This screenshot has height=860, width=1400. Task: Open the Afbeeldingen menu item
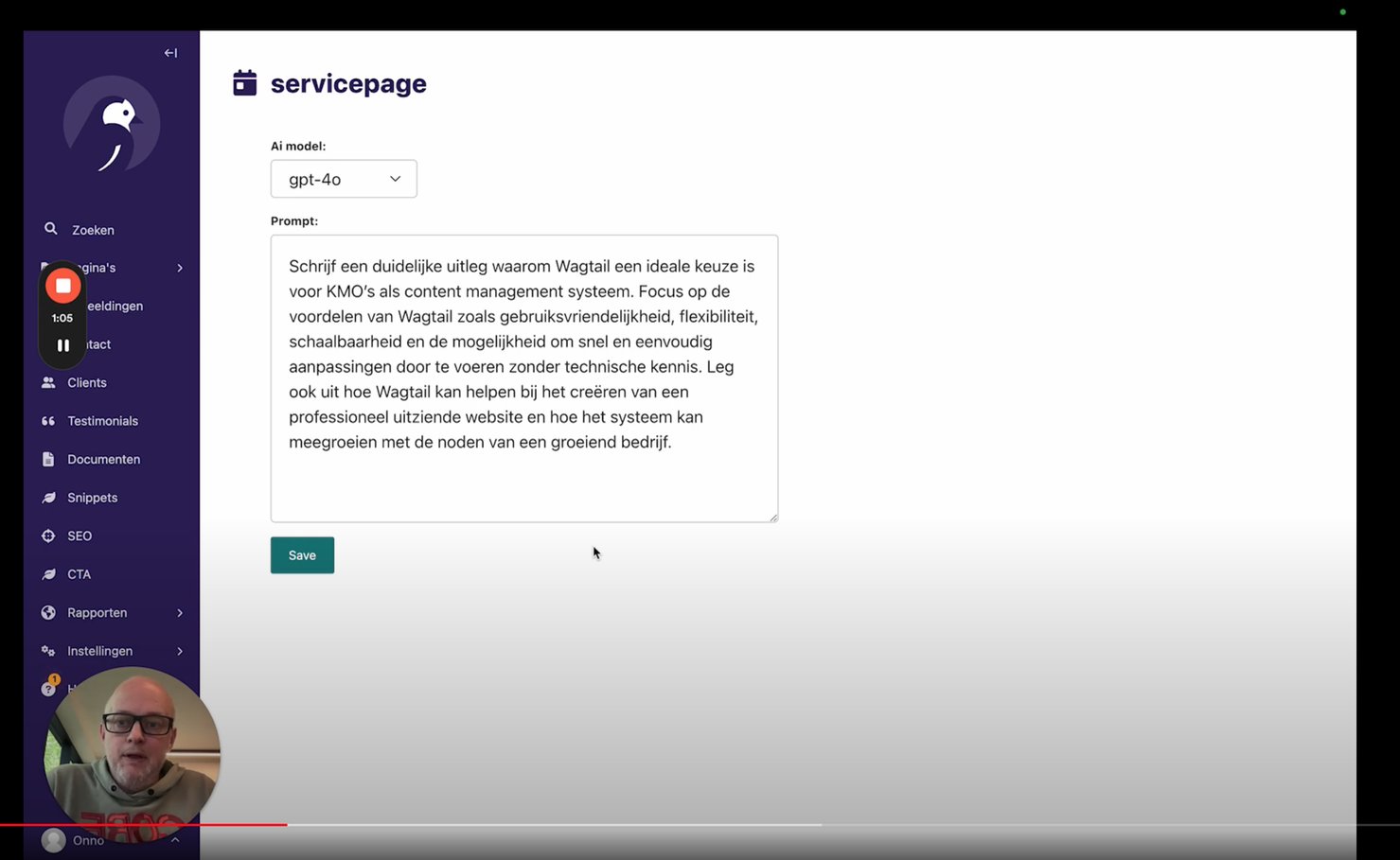pyautogui.click(x=115, y=307)
